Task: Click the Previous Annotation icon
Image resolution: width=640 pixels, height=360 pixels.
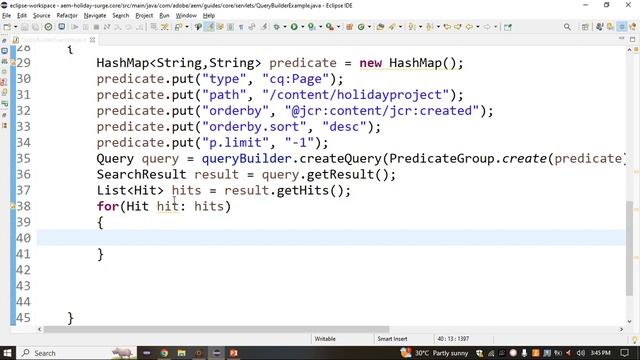Action: (x=429, y=27)
